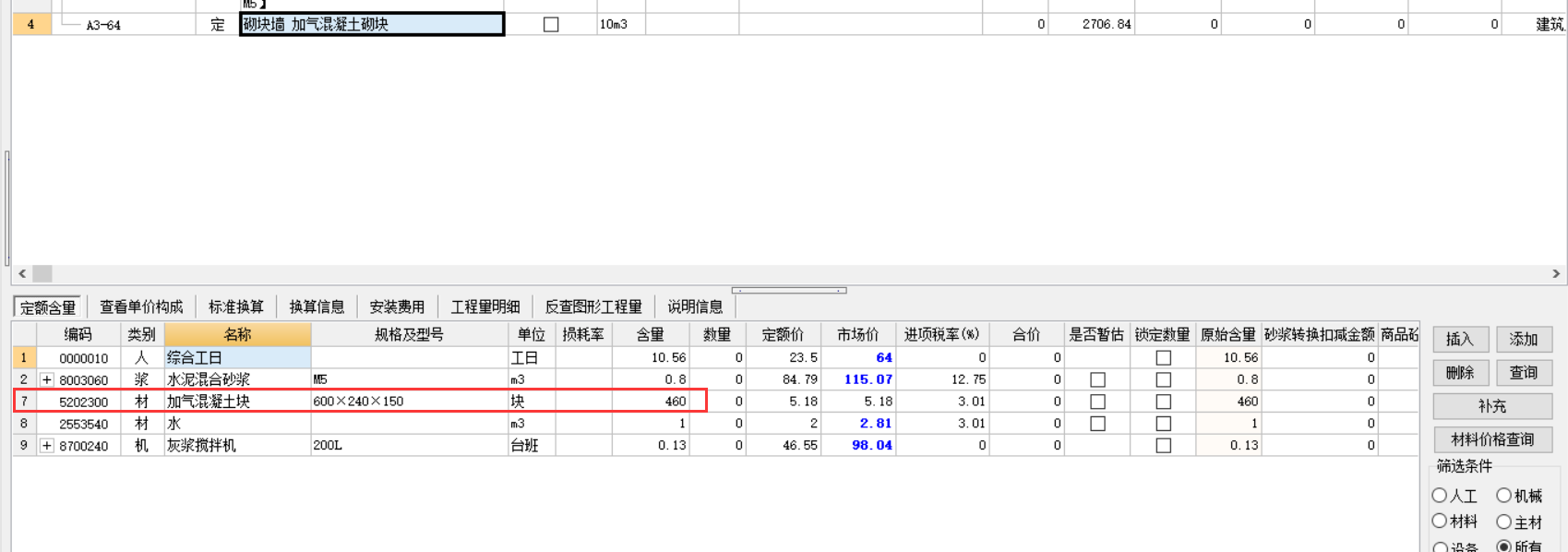This screenshot has height=552, width=1568.
Task: Click the 规格及型号 column header
Action: pos(409,334)
